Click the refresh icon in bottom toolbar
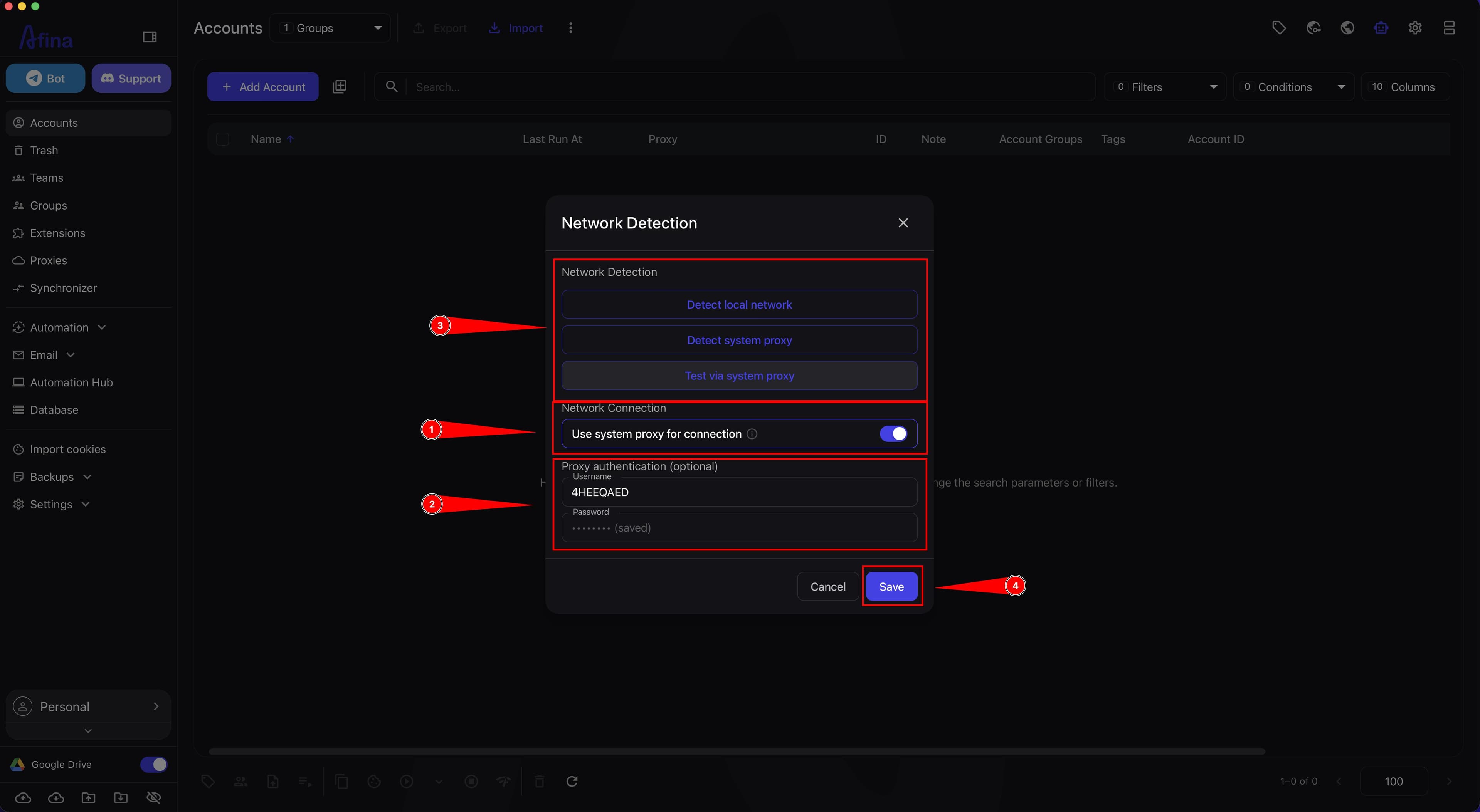The height and width of the screenshot is (812, 1480). pos(572,781)
